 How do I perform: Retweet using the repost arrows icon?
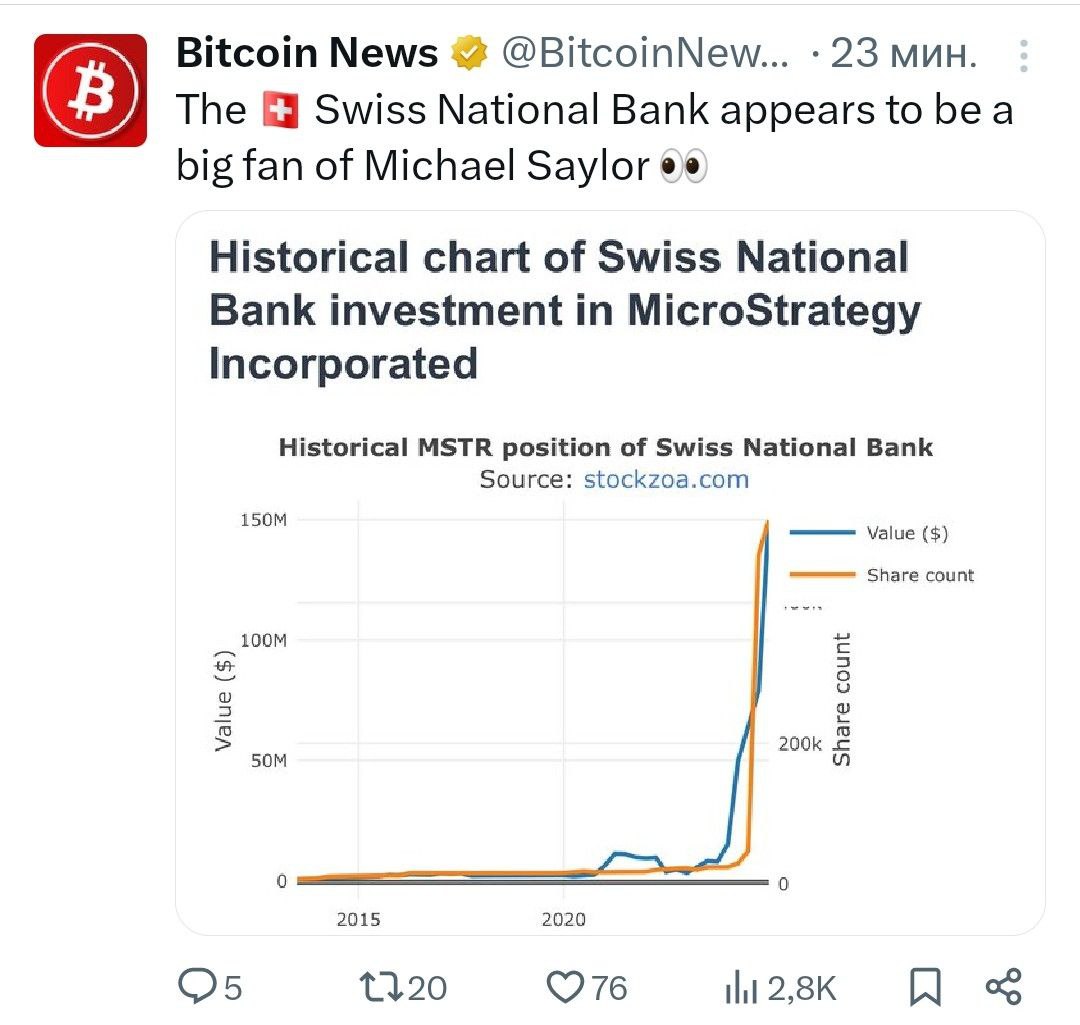pyautogui.click(x=382, y=986)
